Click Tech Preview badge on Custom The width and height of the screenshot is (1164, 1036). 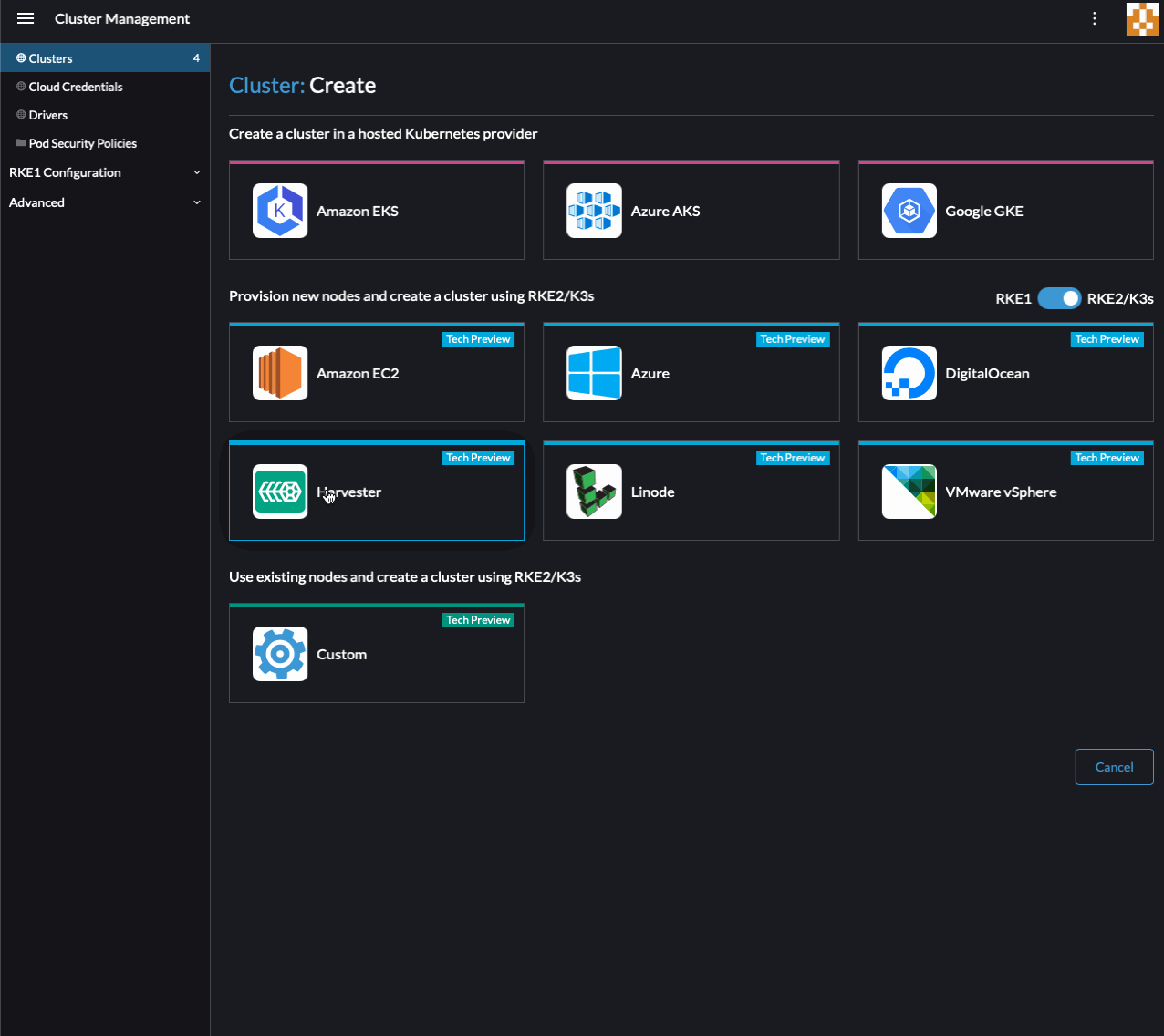(x=478, y=620)
